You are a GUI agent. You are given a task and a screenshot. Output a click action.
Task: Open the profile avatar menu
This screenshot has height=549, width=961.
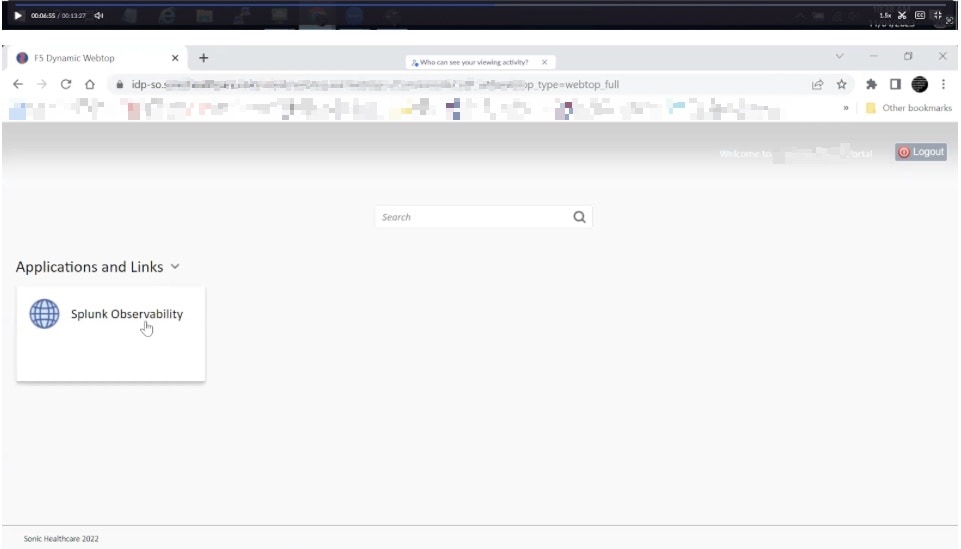919,85
